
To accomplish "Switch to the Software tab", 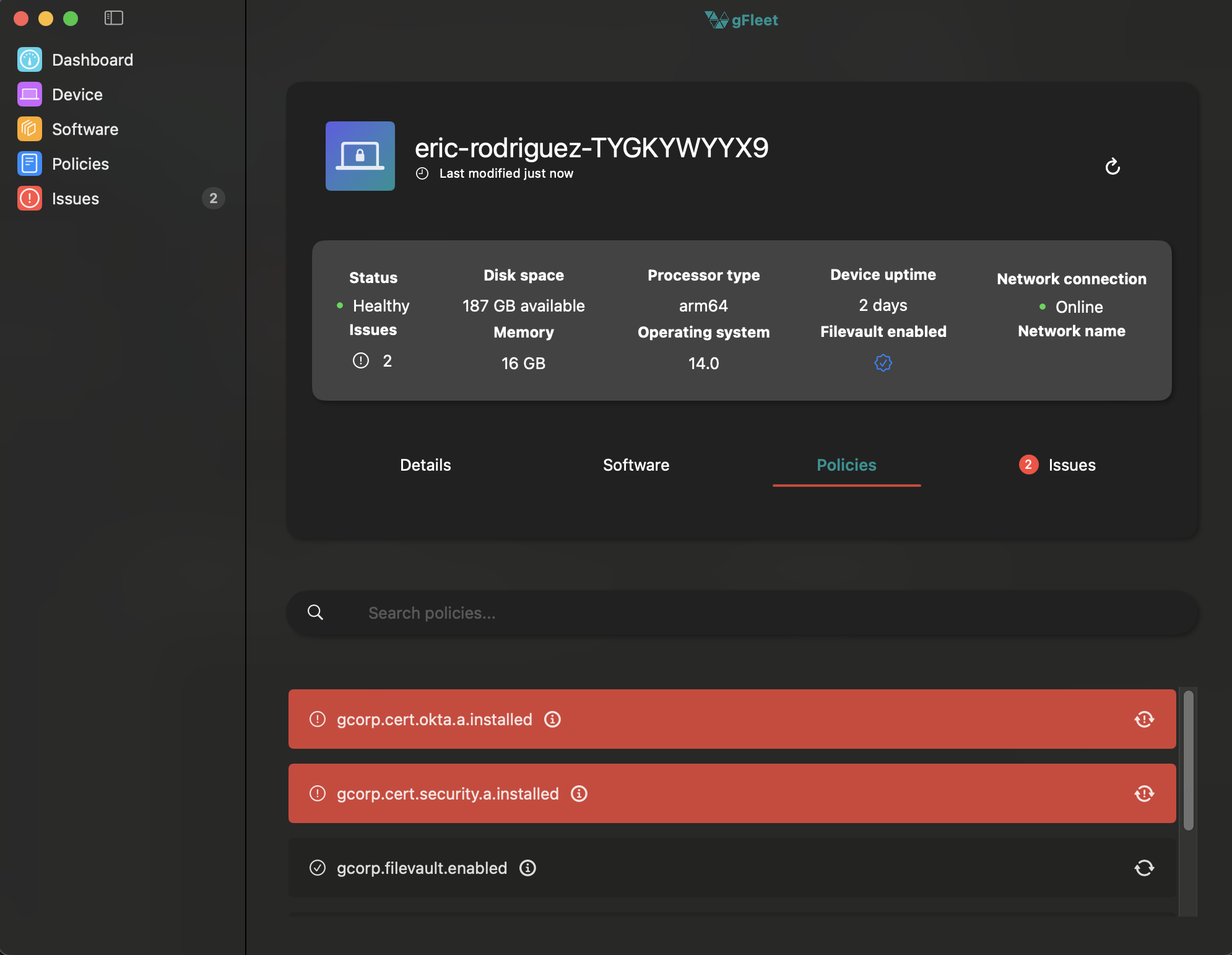I will coord(636,465).
